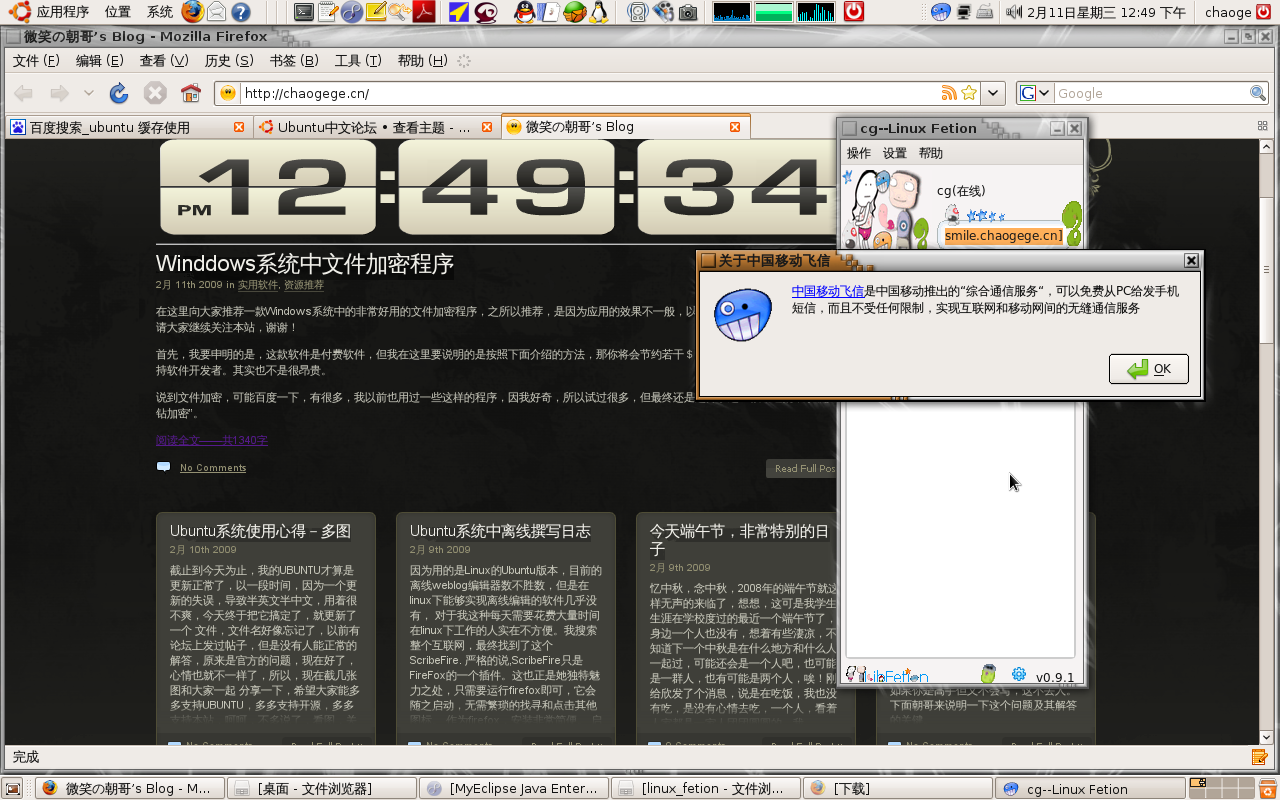This screenshot has width=1280, height=800.
Task: Open the back/forward history dropdown arrow
Action: coord(88,93)
